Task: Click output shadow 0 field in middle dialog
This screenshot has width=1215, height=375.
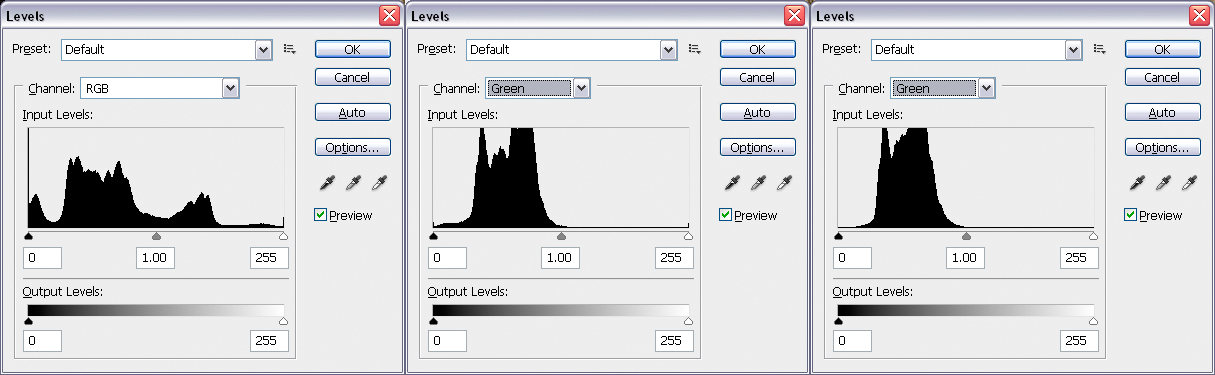Action: point(447,341)
